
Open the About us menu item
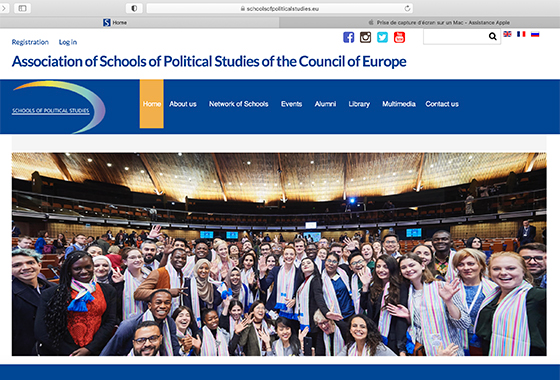(x=183, y=104)
